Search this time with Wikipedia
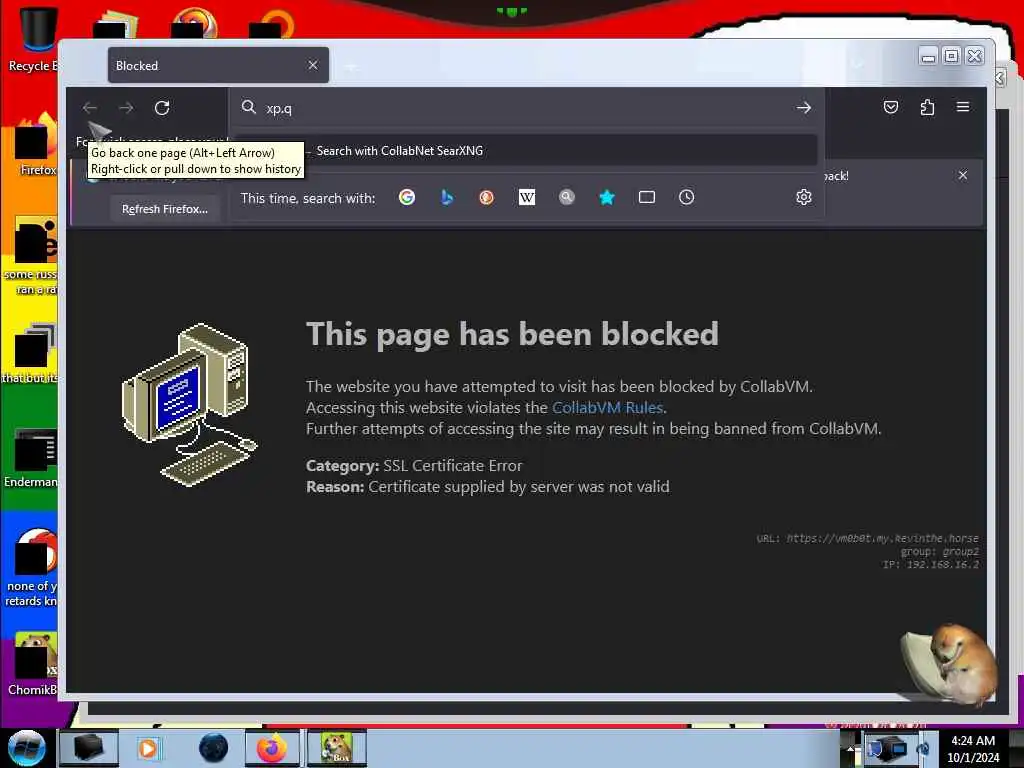The width and height of the screenshot is (1024, 768). 526,197
